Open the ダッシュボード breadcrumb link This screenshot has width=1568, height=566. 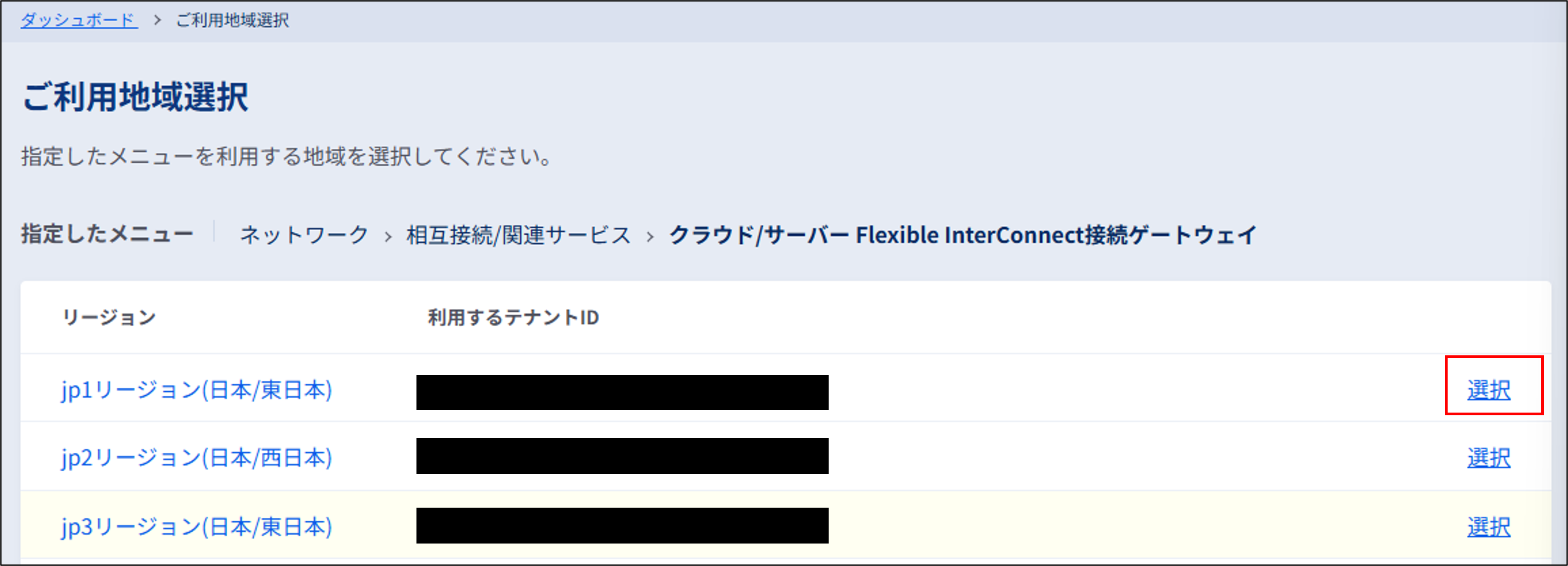[79, 20]
